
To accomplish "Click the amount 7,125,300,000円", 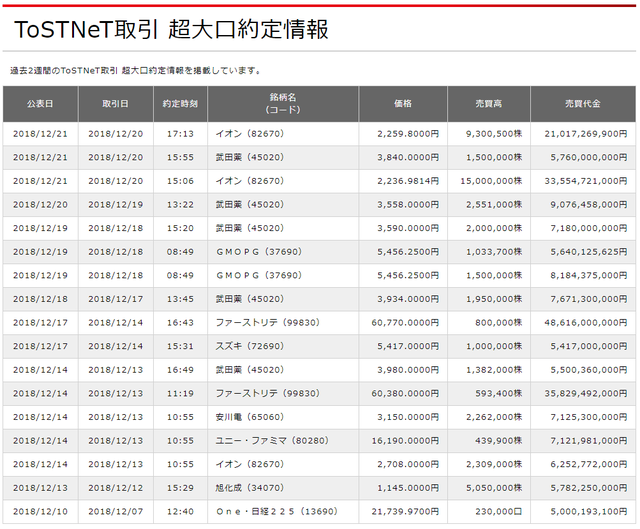I will coord(589,417).
